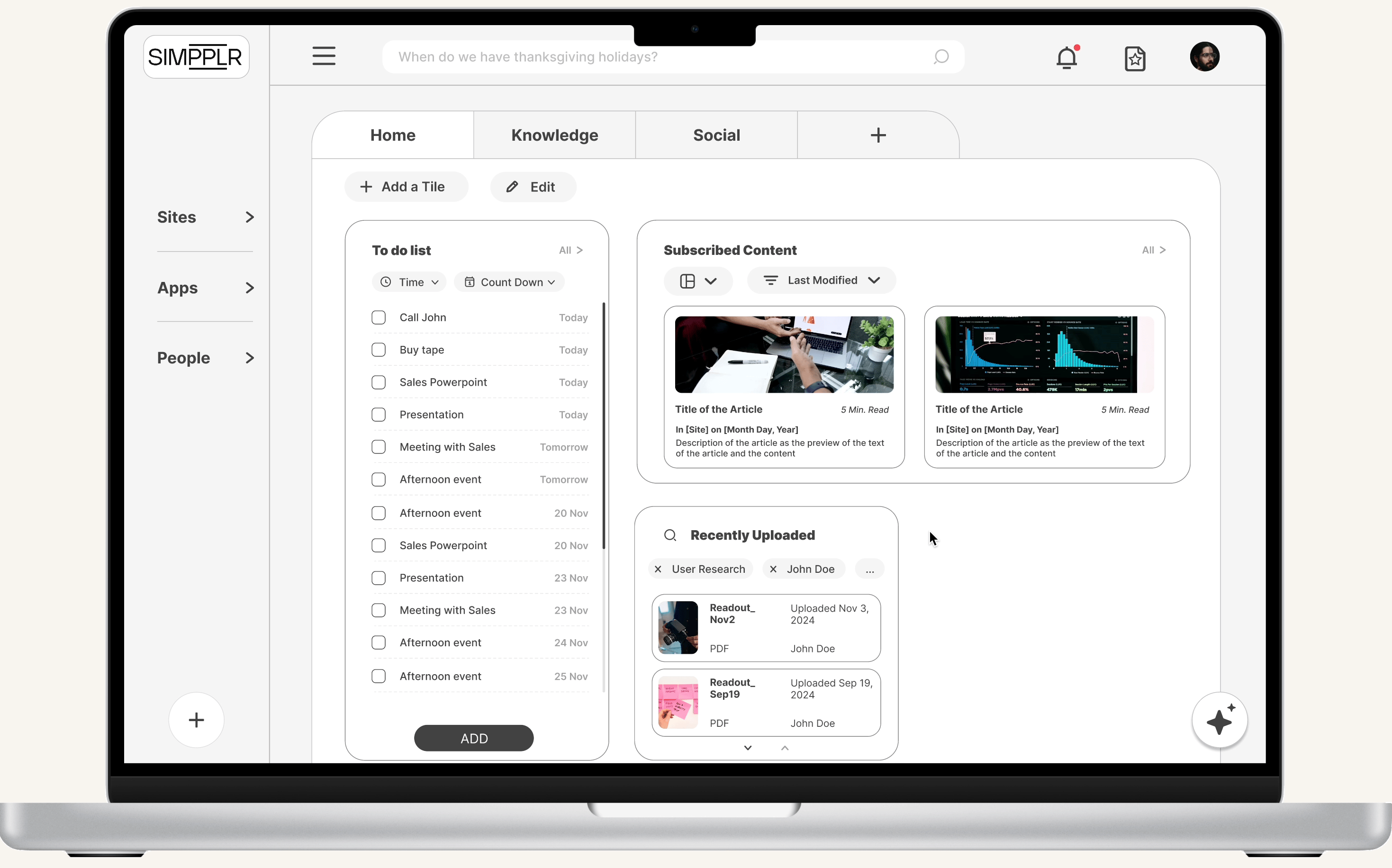1392x868 pixels.
Task: Open the hamburger menu icon
Action: (324, 56)
